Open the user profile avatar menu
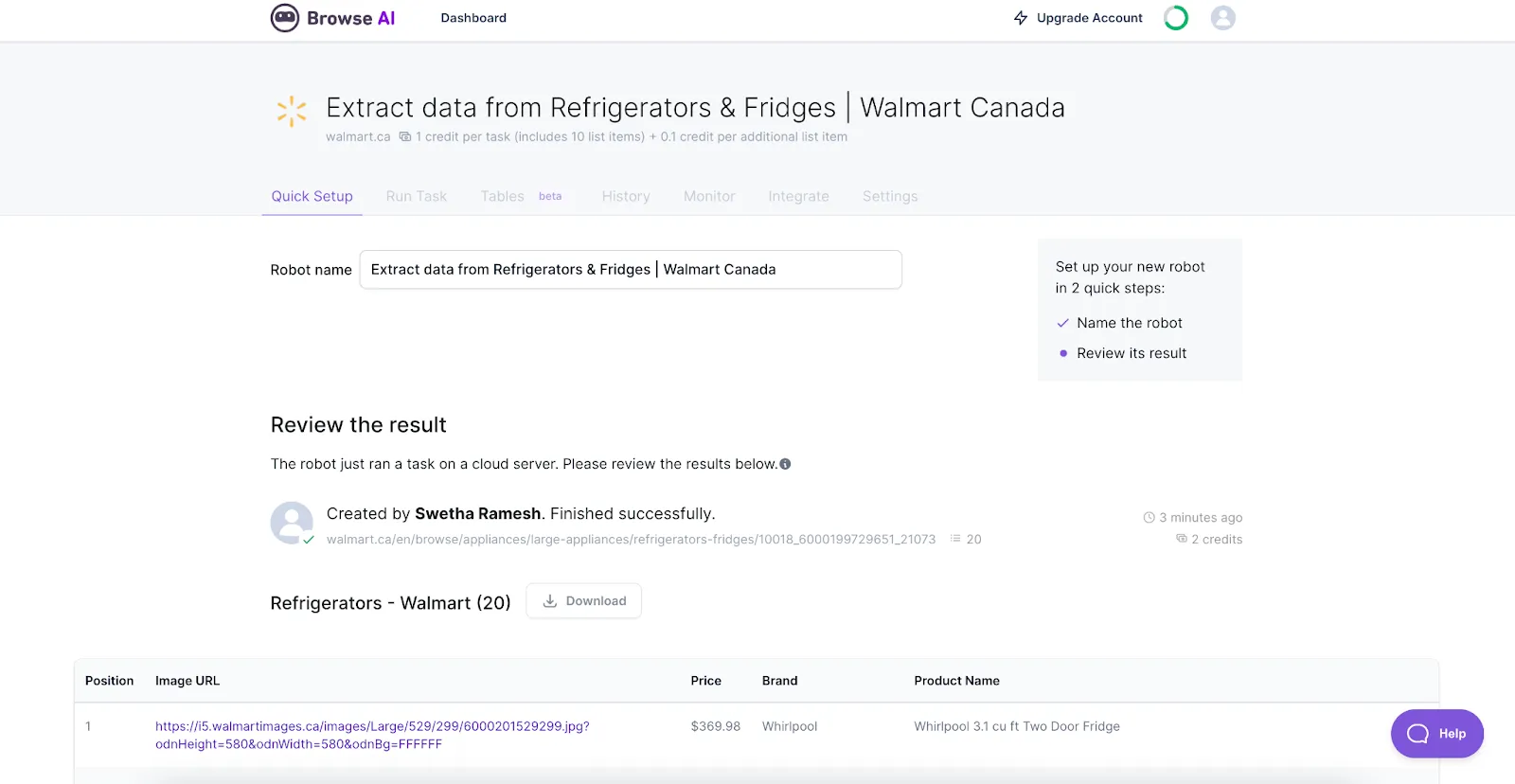The image size is (1515, 784). 1223,18
